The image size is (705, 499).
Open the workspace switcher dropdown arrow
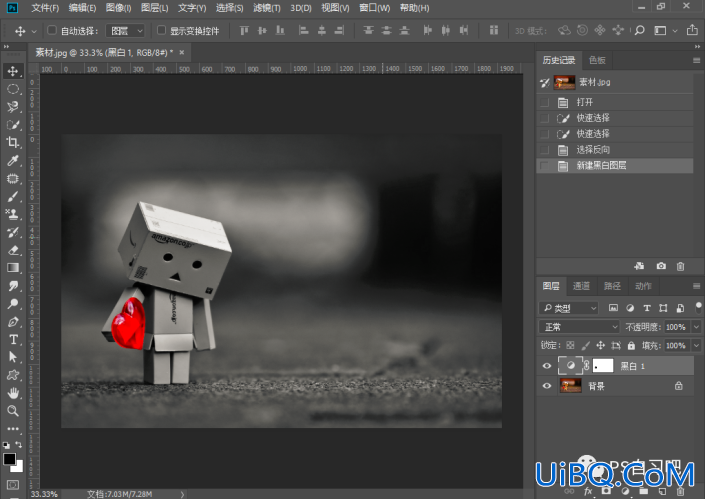coord(675,31)
